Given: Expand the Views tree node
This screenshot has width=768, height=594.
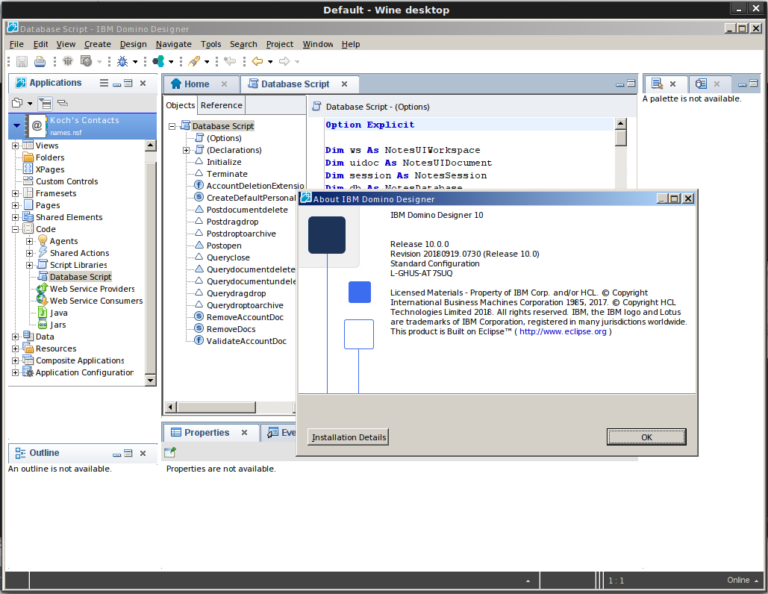Looking at the screenshot, I should [x=15, y=145].
